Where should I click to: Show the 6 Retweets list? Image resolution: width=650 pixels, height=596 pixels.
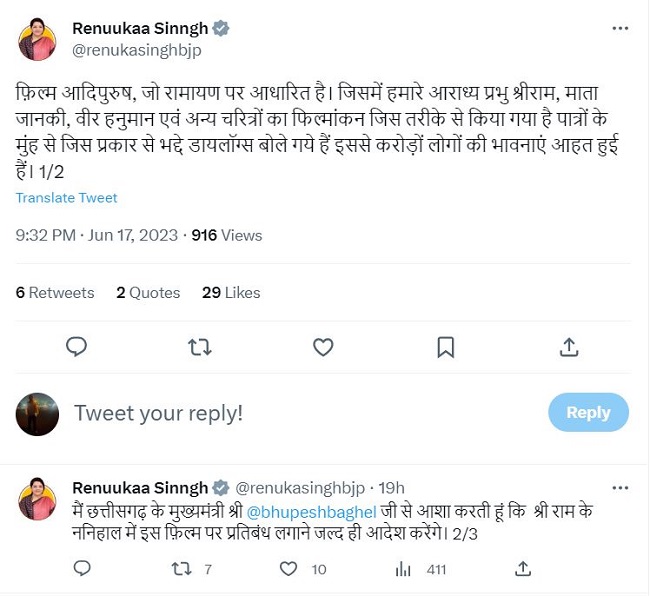[55, 293]
